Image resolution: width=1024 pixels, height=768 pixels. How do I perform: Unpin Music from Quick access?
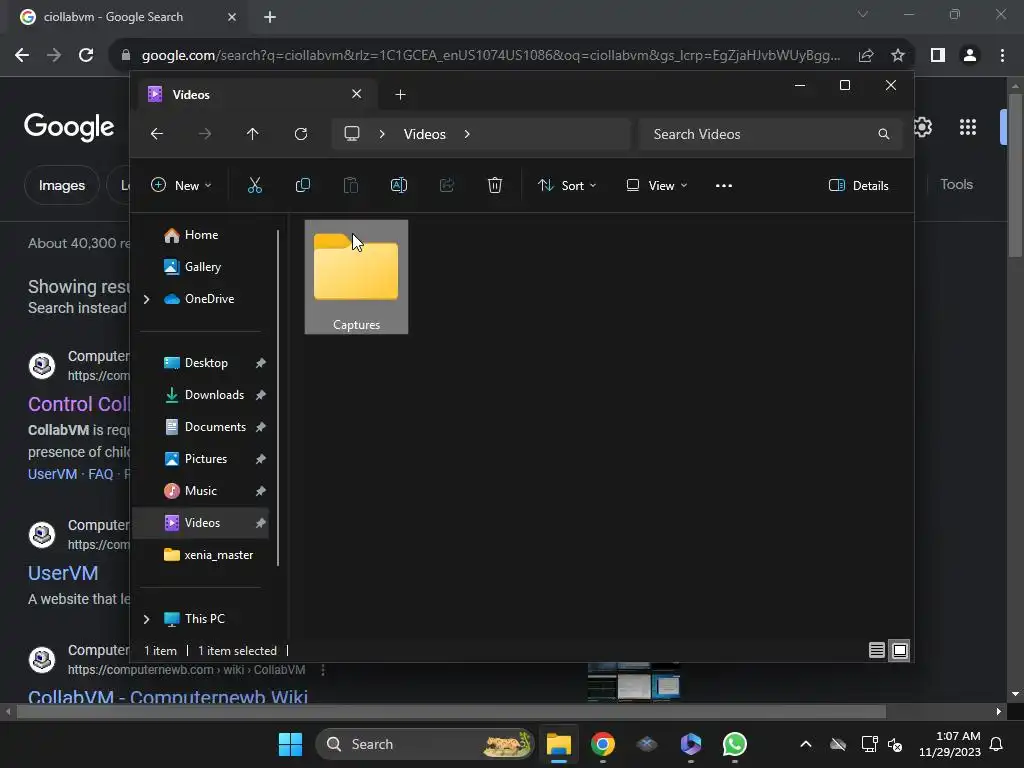[x=261, y=491]
